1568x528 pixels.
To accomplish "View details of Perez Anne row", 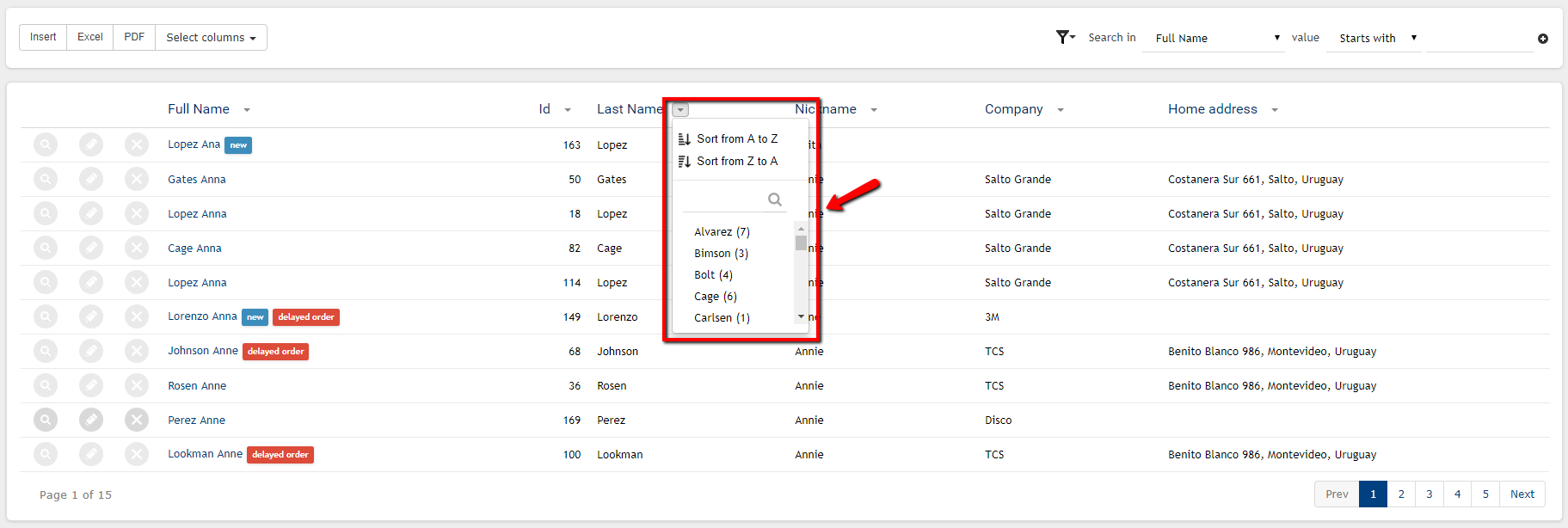I will (x=46, y=420).
